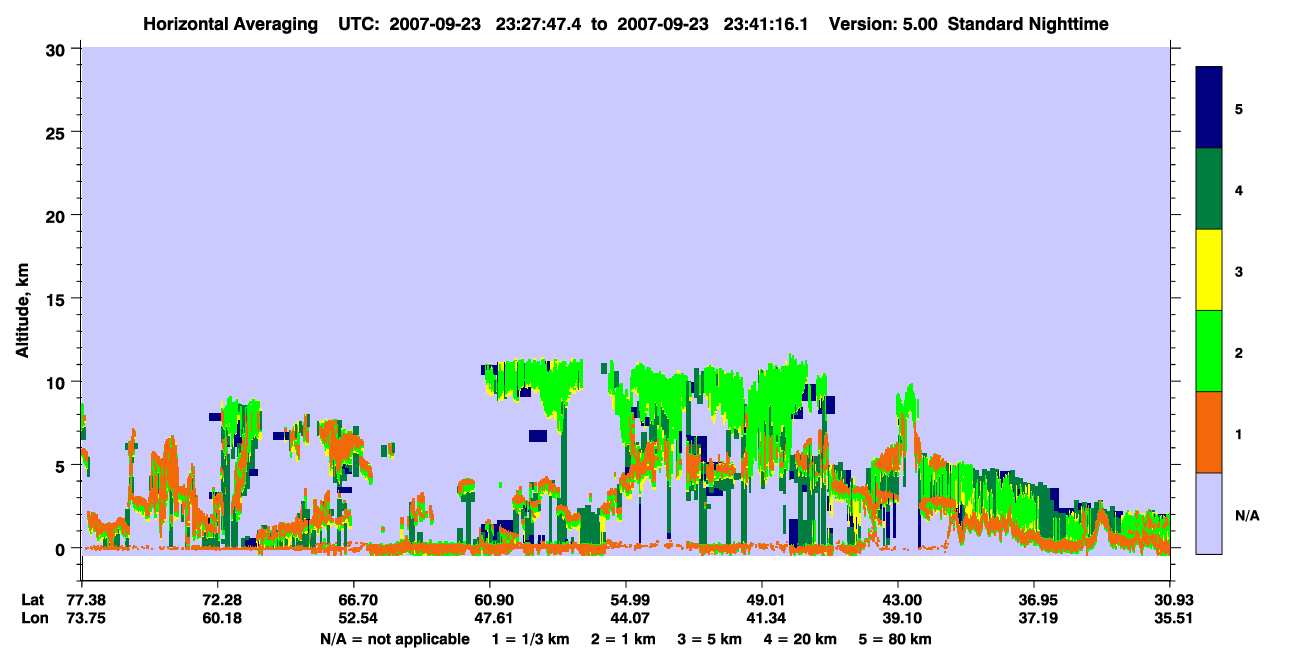Click the start time '23:27:47.4'
Image resolution: width=1300 pixels, height=667 pixels.
[x=539, y=24]
